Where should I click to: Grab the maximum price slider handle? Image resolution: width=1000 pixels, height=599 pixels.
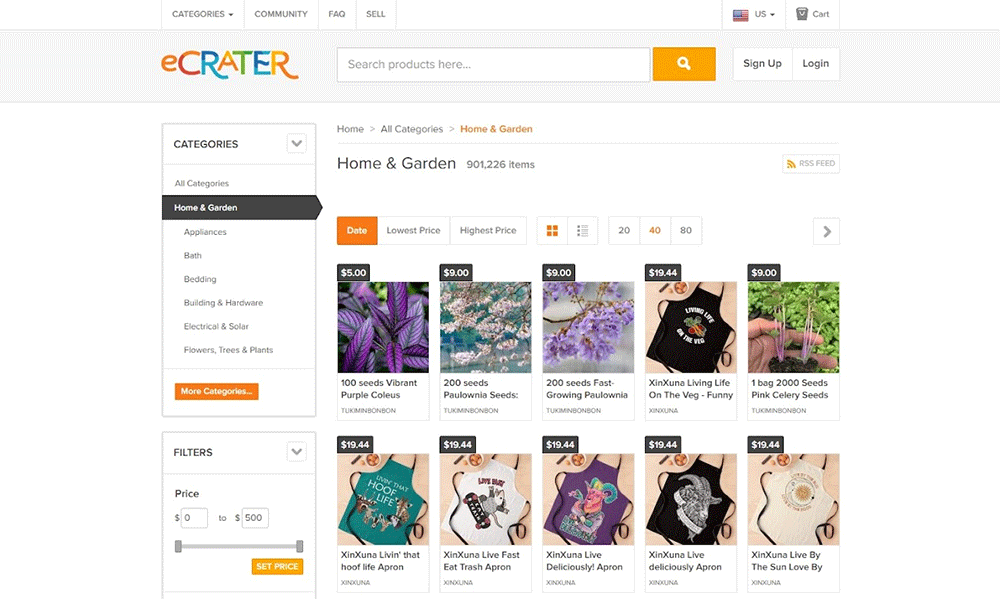(x=299, y=546)
